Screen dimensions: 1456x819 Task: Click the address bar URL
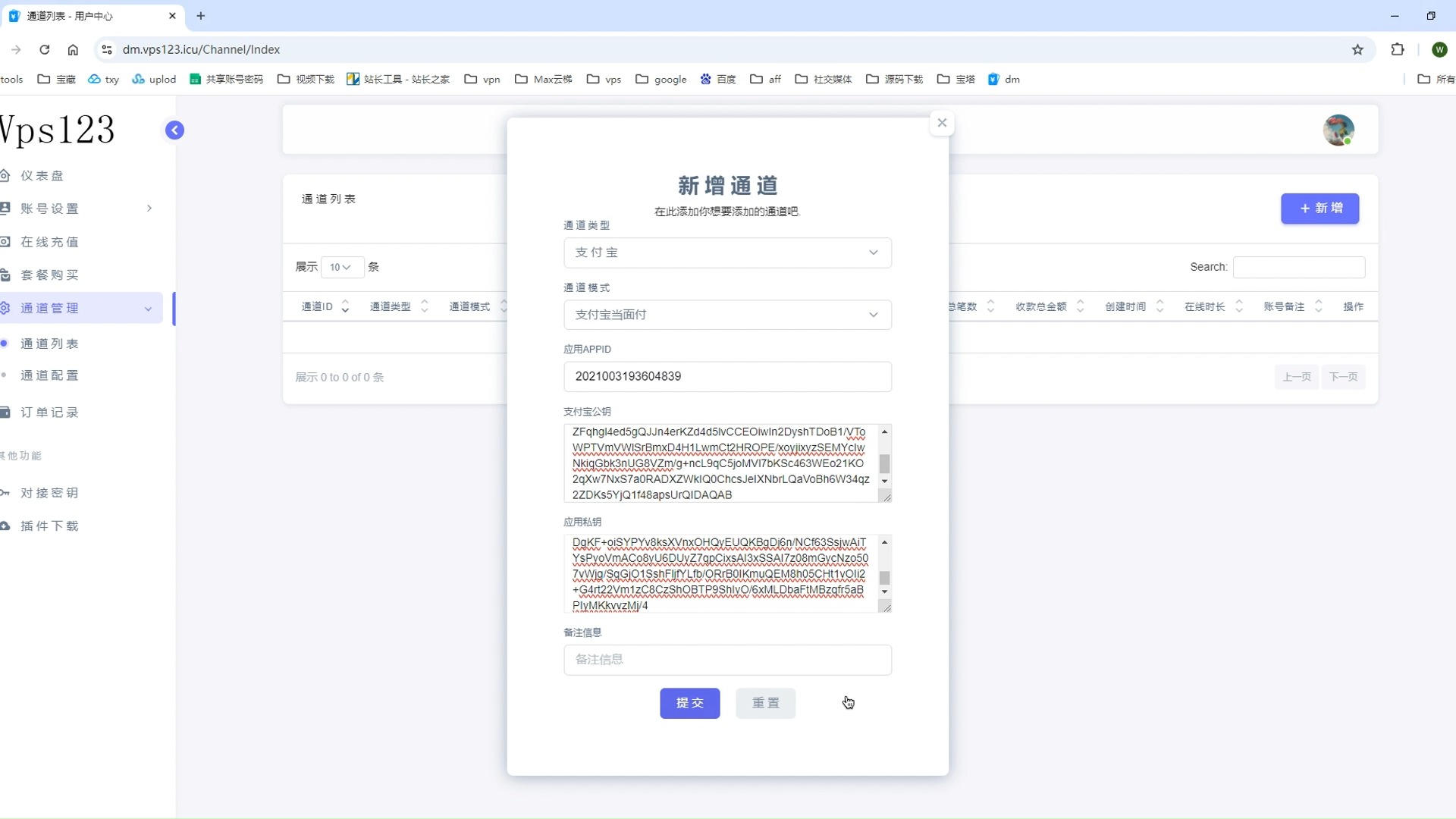click(x=202, y=49)
